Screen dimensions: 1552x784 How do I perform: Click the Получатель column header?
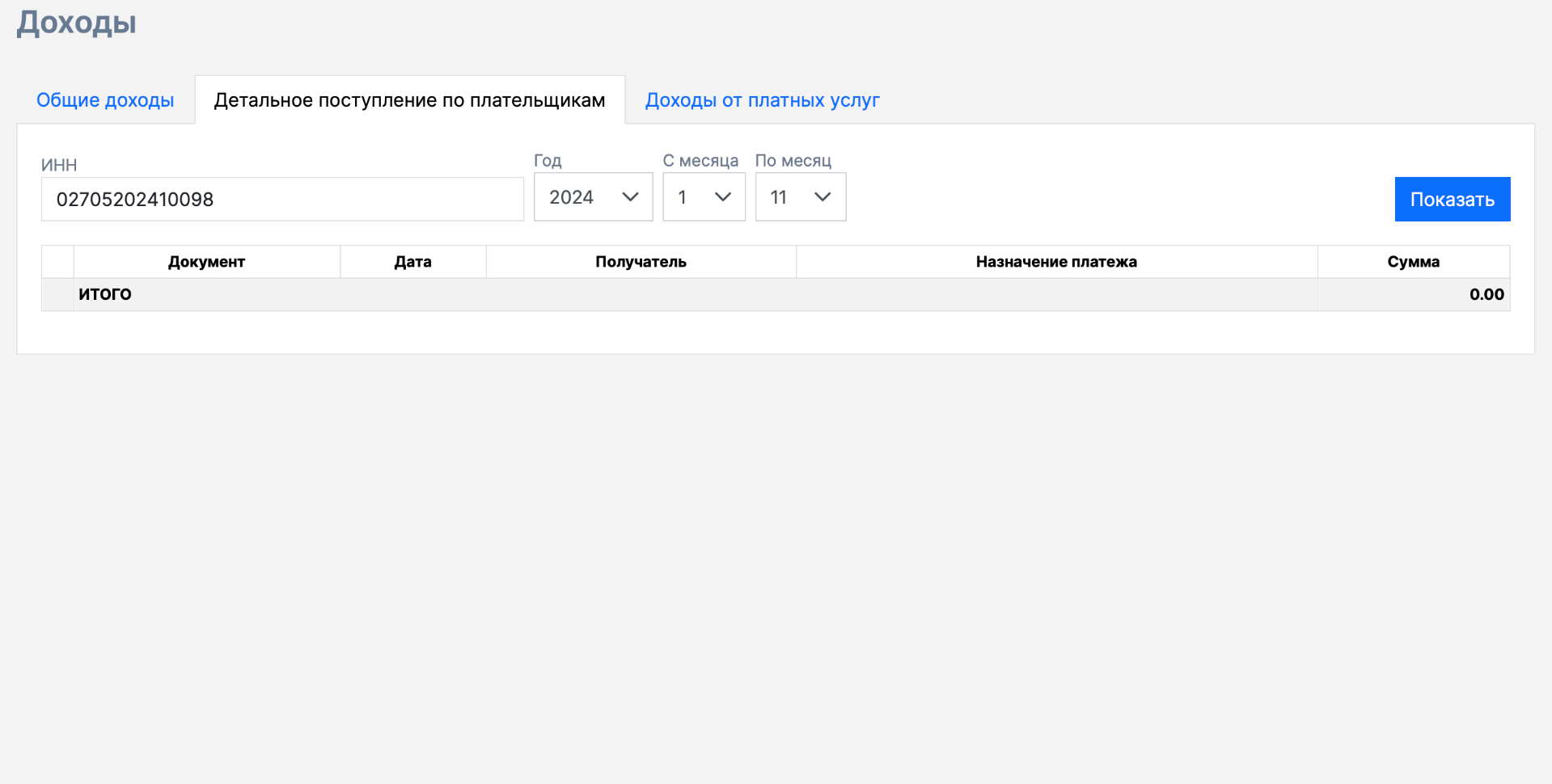pos(641,262)
